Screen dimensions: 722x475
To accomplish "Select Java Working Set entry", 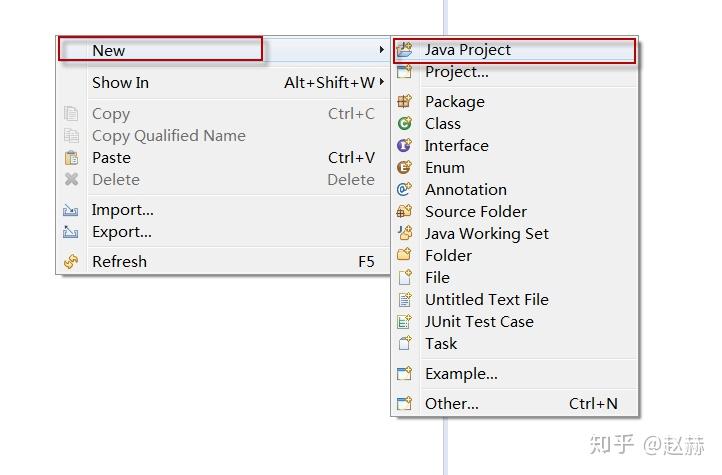I will coord(486,234).
